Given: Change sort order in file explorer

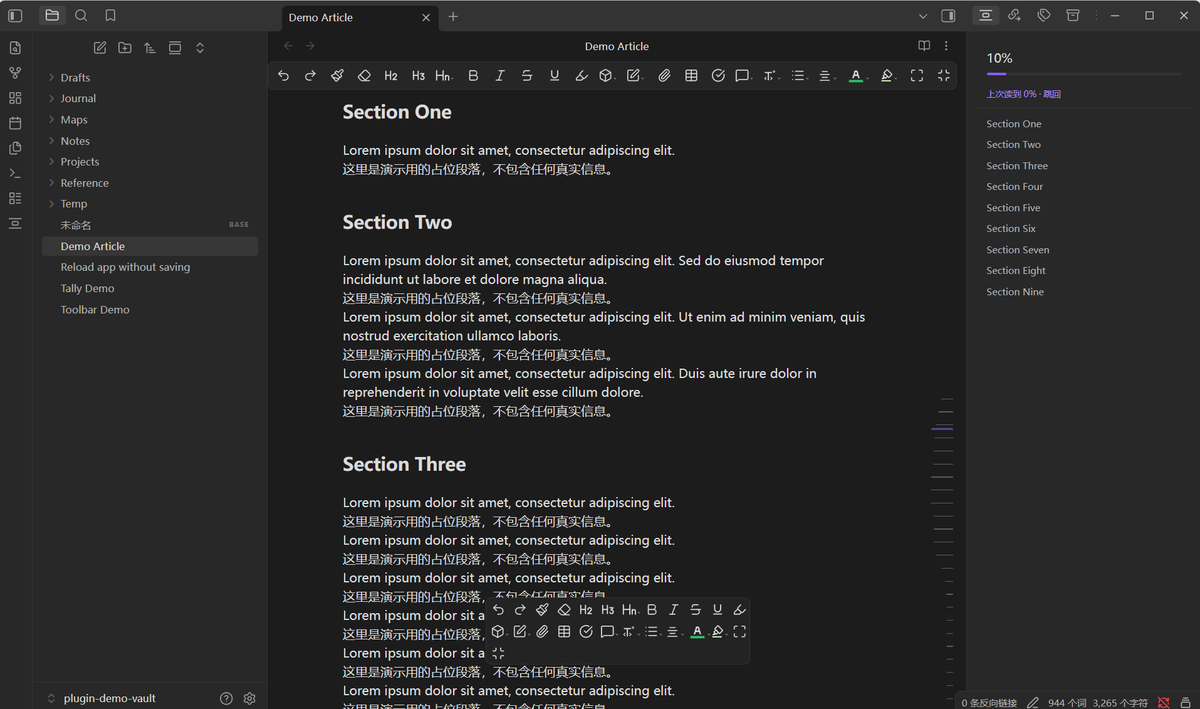Looking at the screenshot, I should pyautogui.click(x=149, y=48).
